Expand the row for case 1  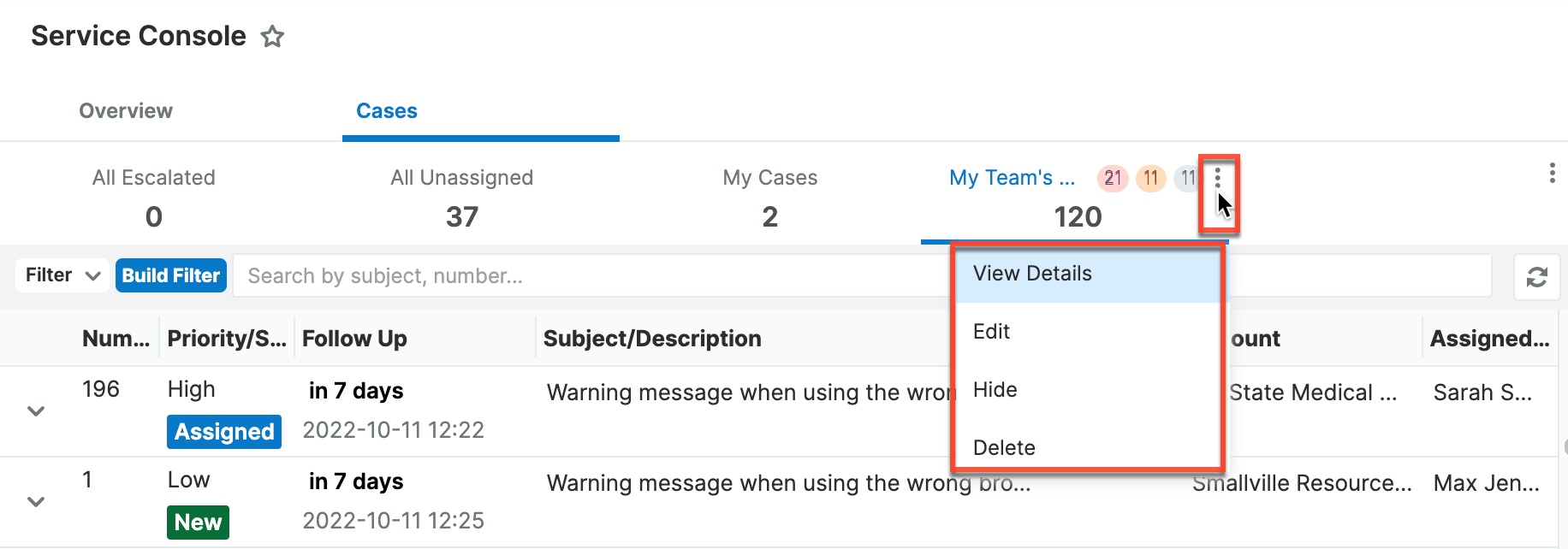[x=36, y=502]
